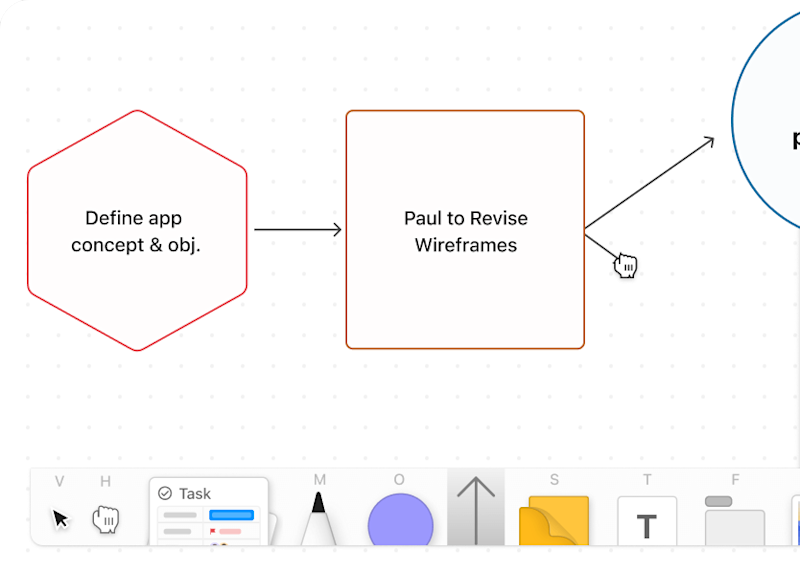Activate the Hand pan tool
800x576 pixels.
105,518
